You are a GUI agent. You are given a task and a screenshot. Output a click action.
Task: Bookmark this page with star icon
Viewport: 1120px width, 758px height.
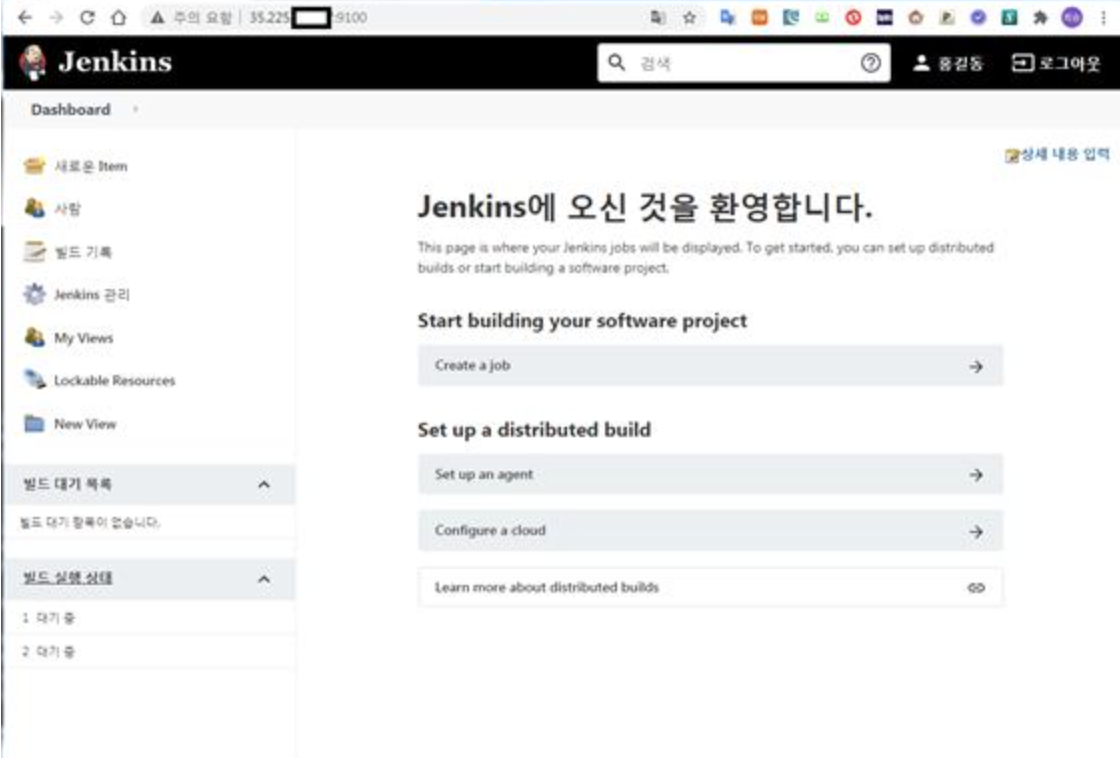point(689,18)
